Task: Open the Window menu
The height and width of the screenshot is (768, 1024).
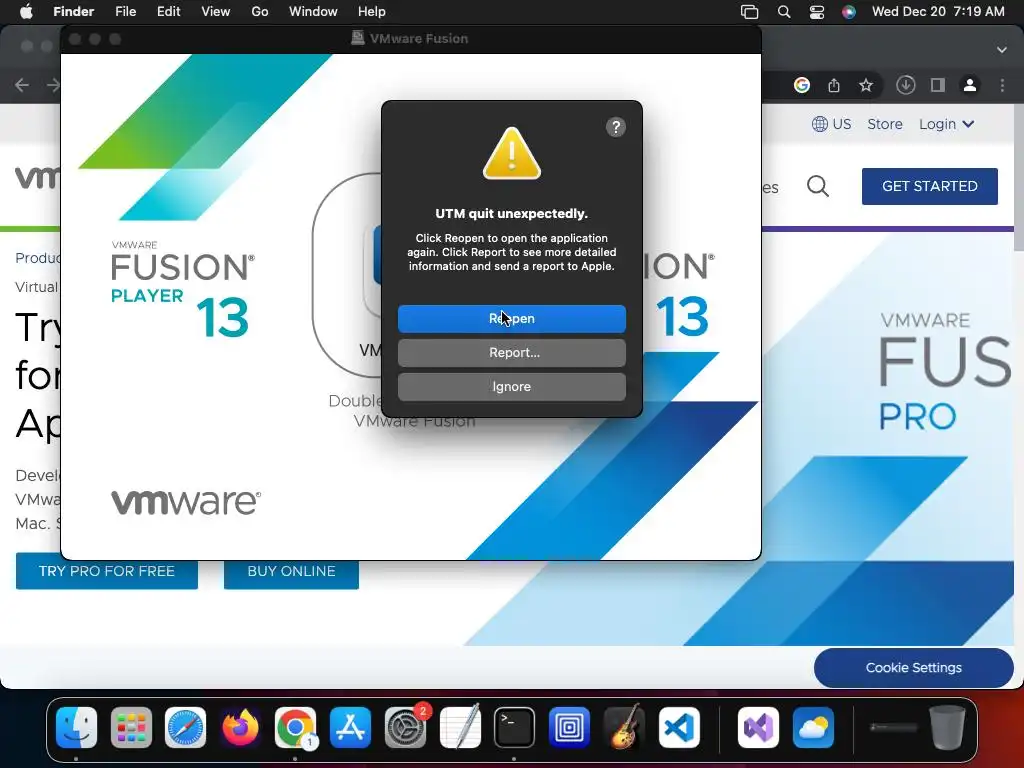Action: (313, 12)
